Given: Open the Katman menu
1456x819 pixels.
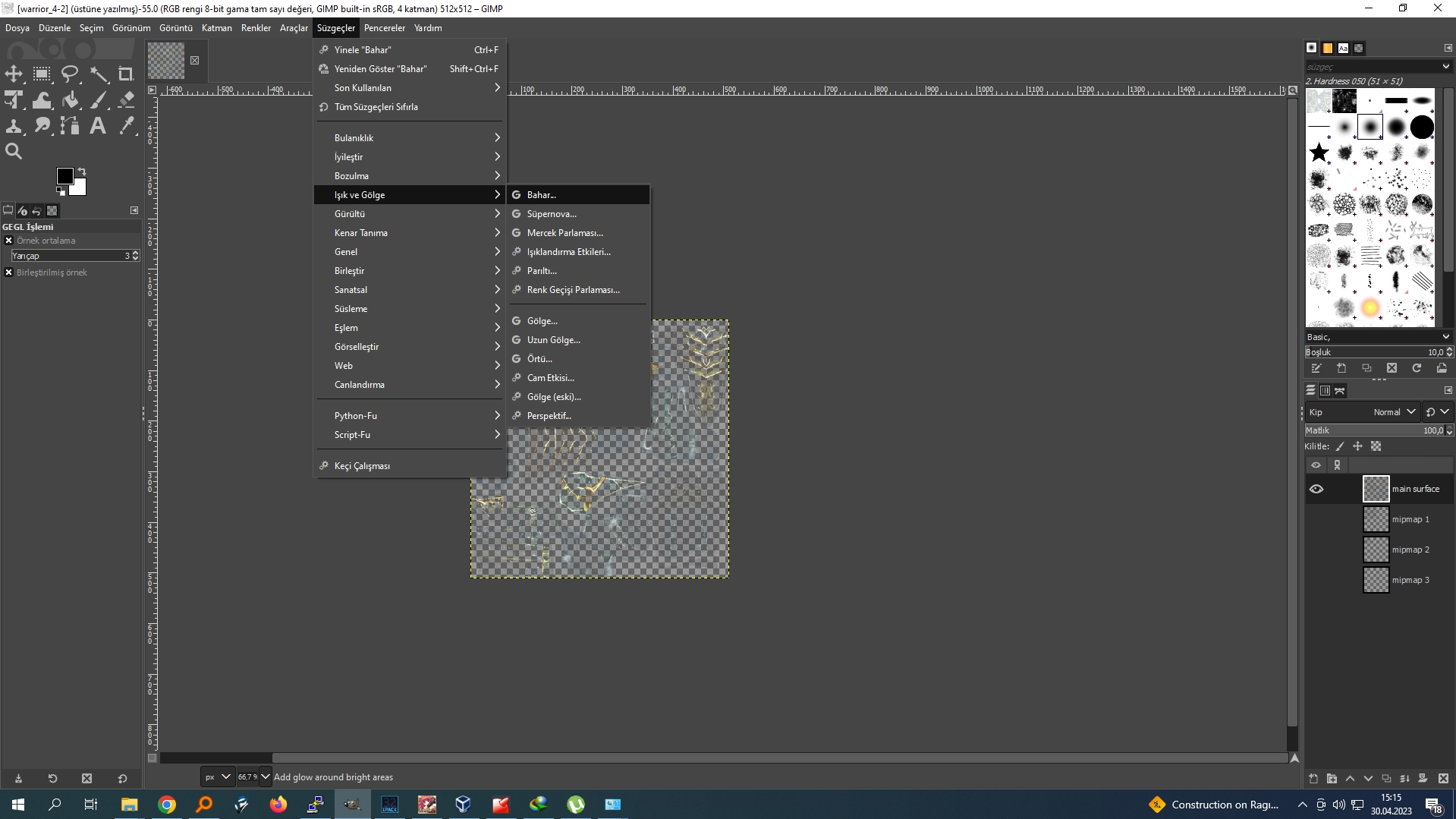Looking at the screenshot, I should pyautogui.click(x=216, y=27).
